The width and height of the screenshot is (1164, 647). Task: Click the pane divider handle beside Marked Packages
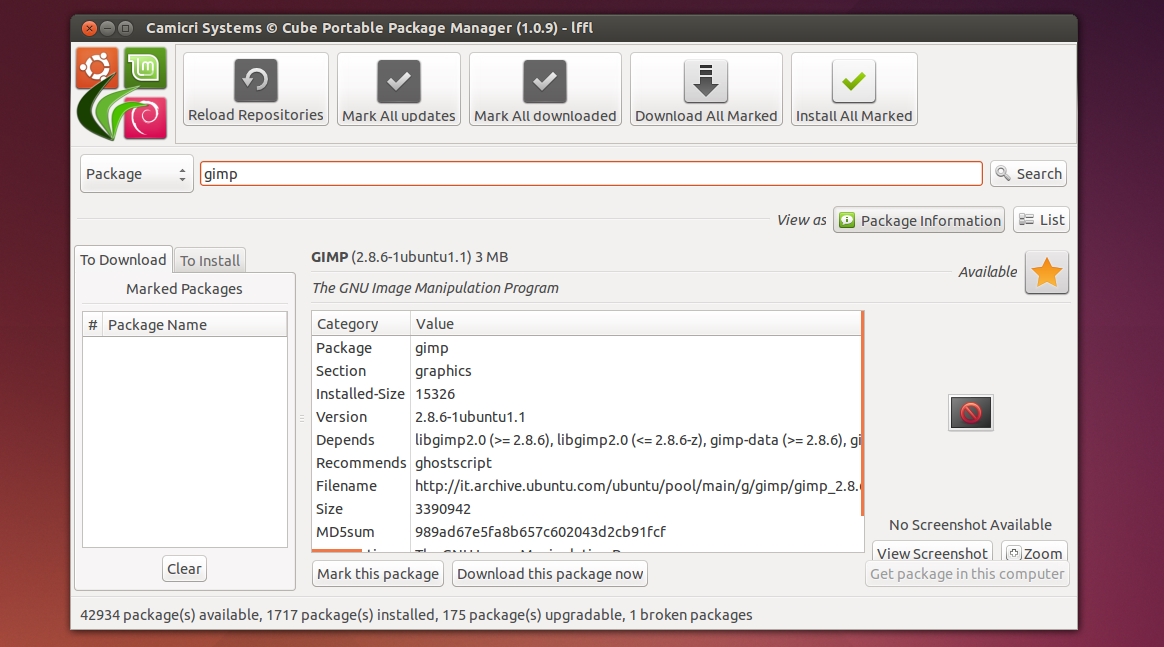pyautogui.click(x=302, y=418)
